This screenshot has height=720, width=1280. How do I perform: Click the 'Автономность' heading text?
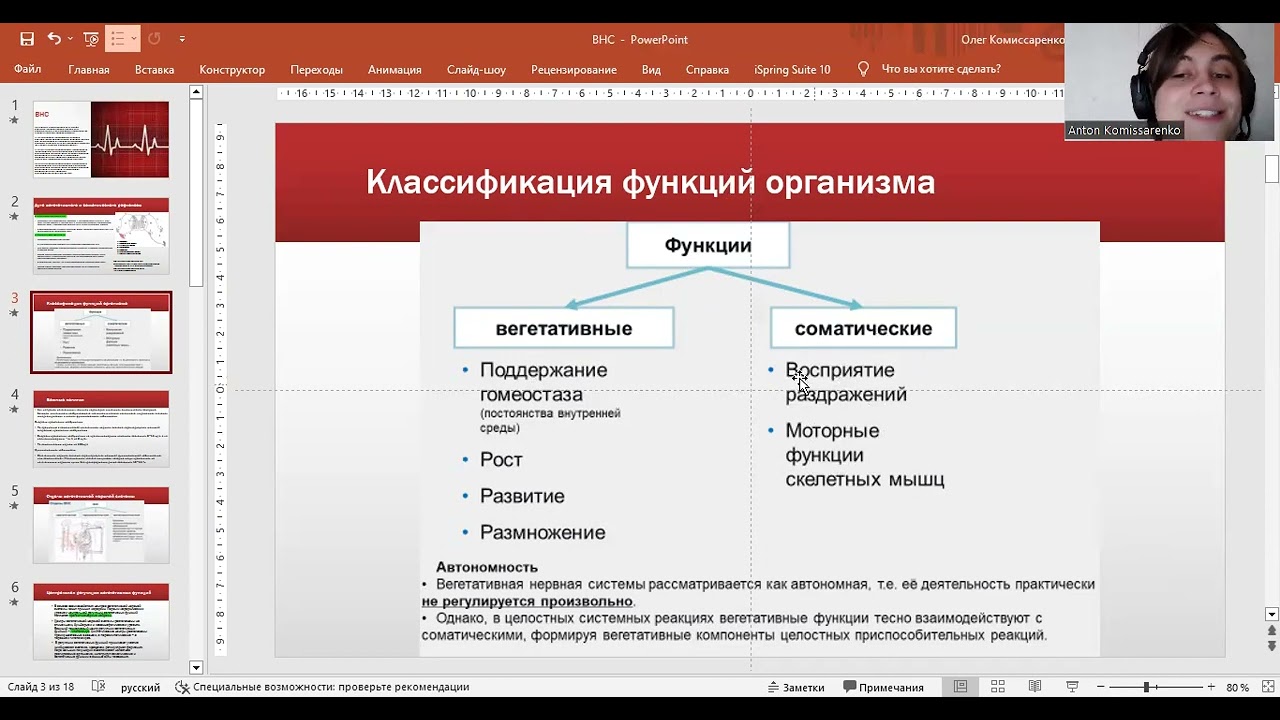point(487,567)
